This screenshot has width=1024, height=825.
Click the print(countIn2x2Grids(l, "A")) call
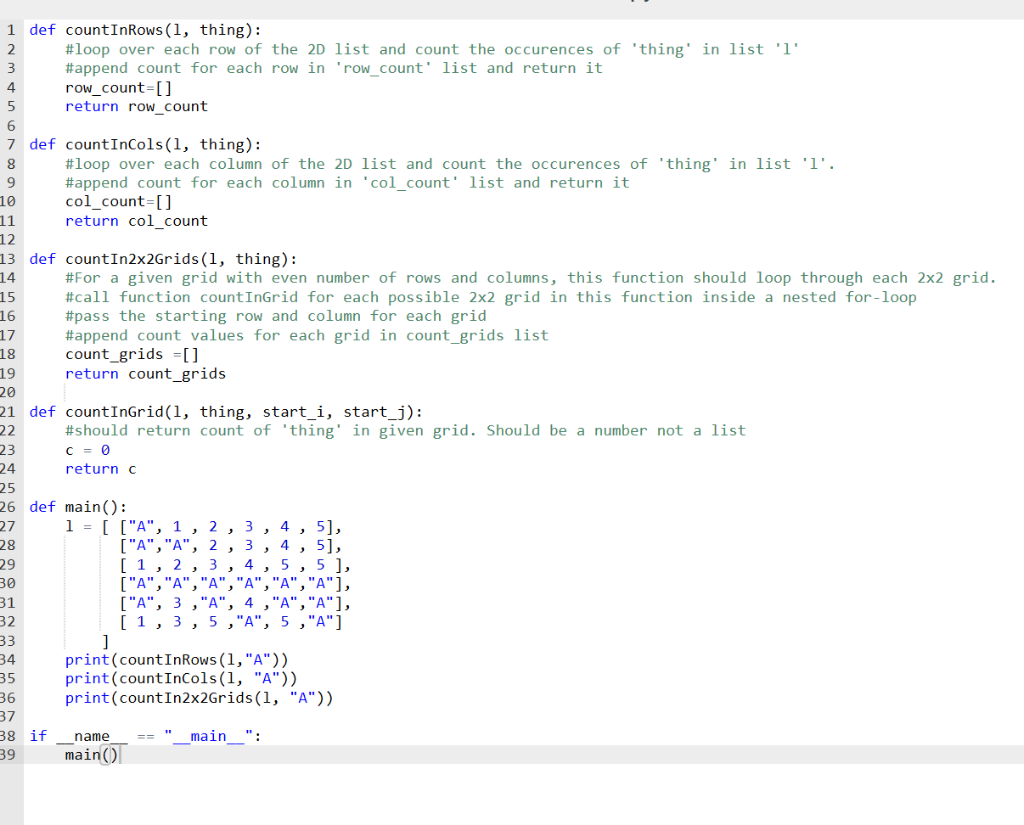coord(200,697)
